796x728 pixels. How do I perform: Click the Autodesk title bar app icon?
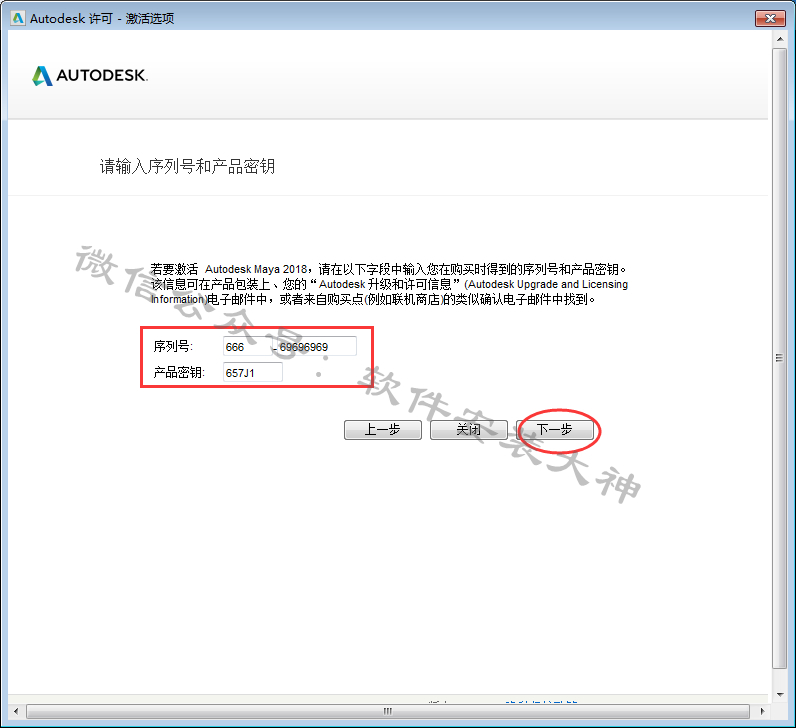point(18,18)
